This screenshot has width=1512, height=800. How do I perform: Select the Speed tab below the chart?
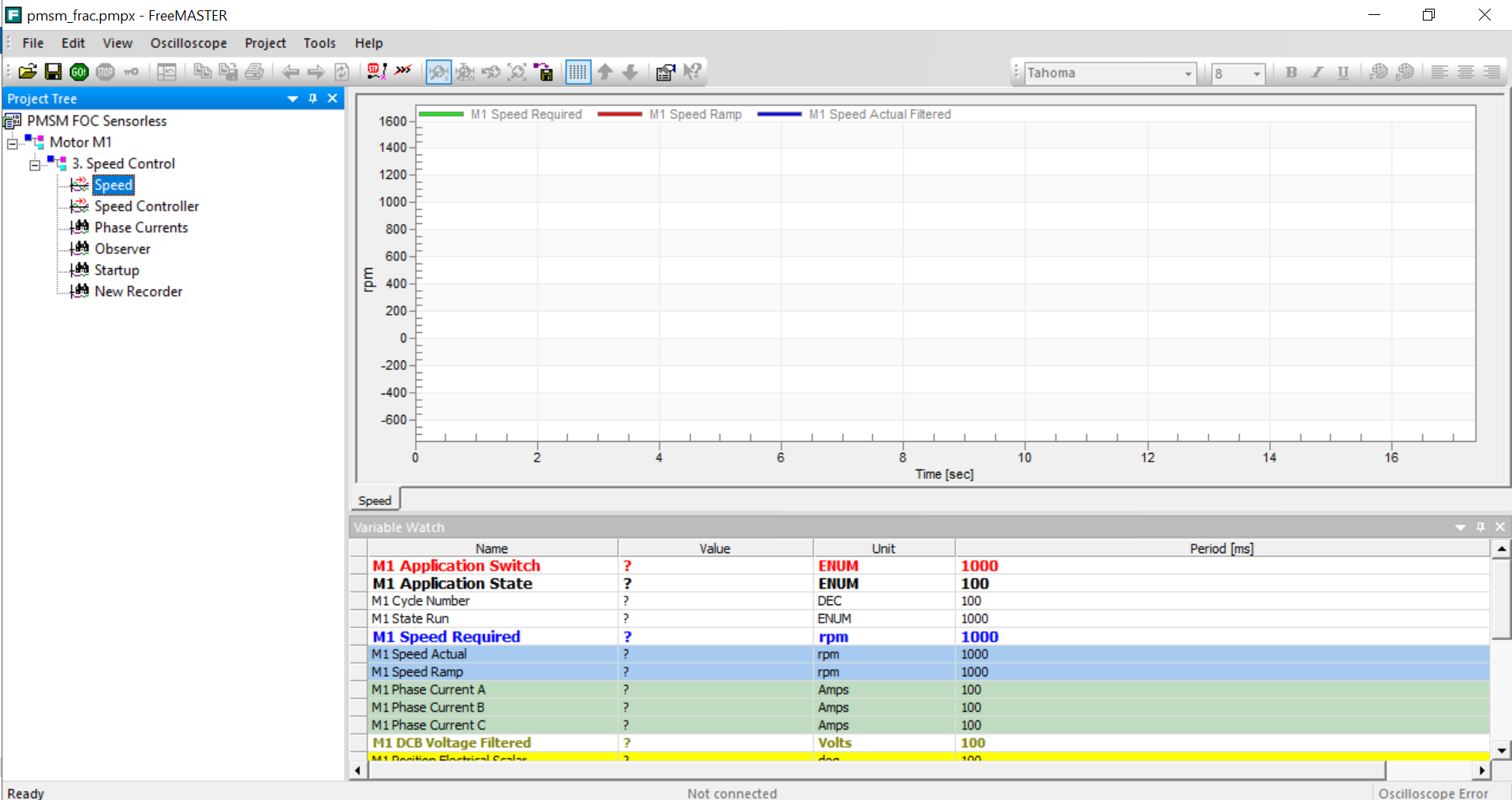point(375,501)
